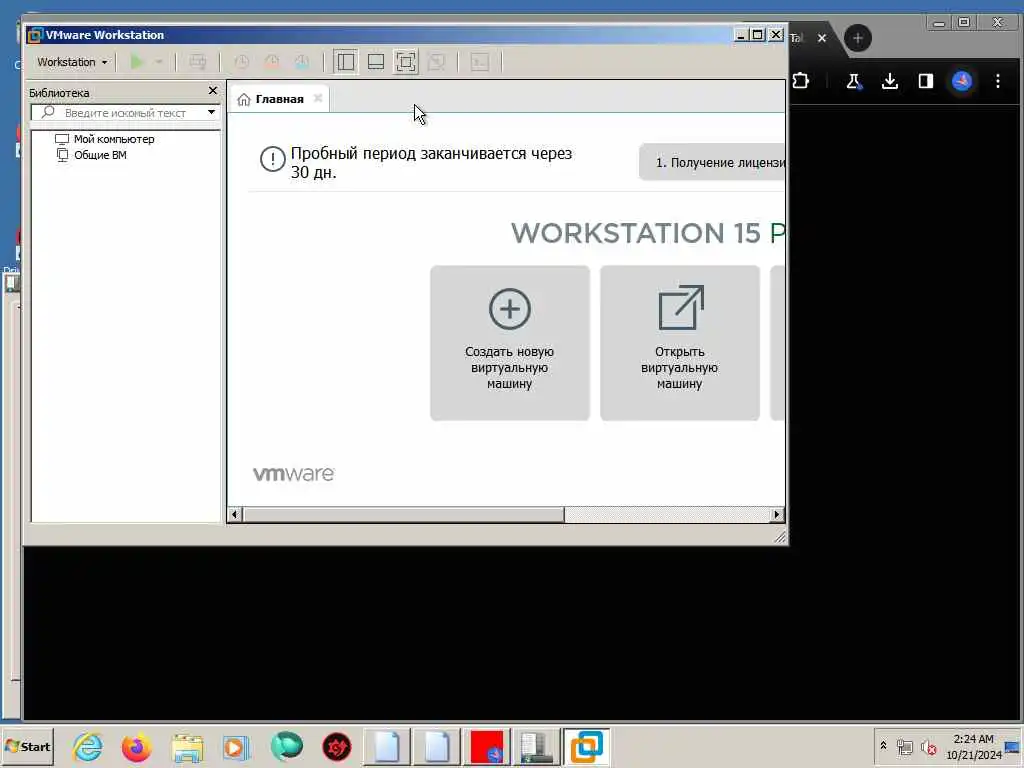Toggle the thumbnail bar view icon

click(x=376, y=62)
